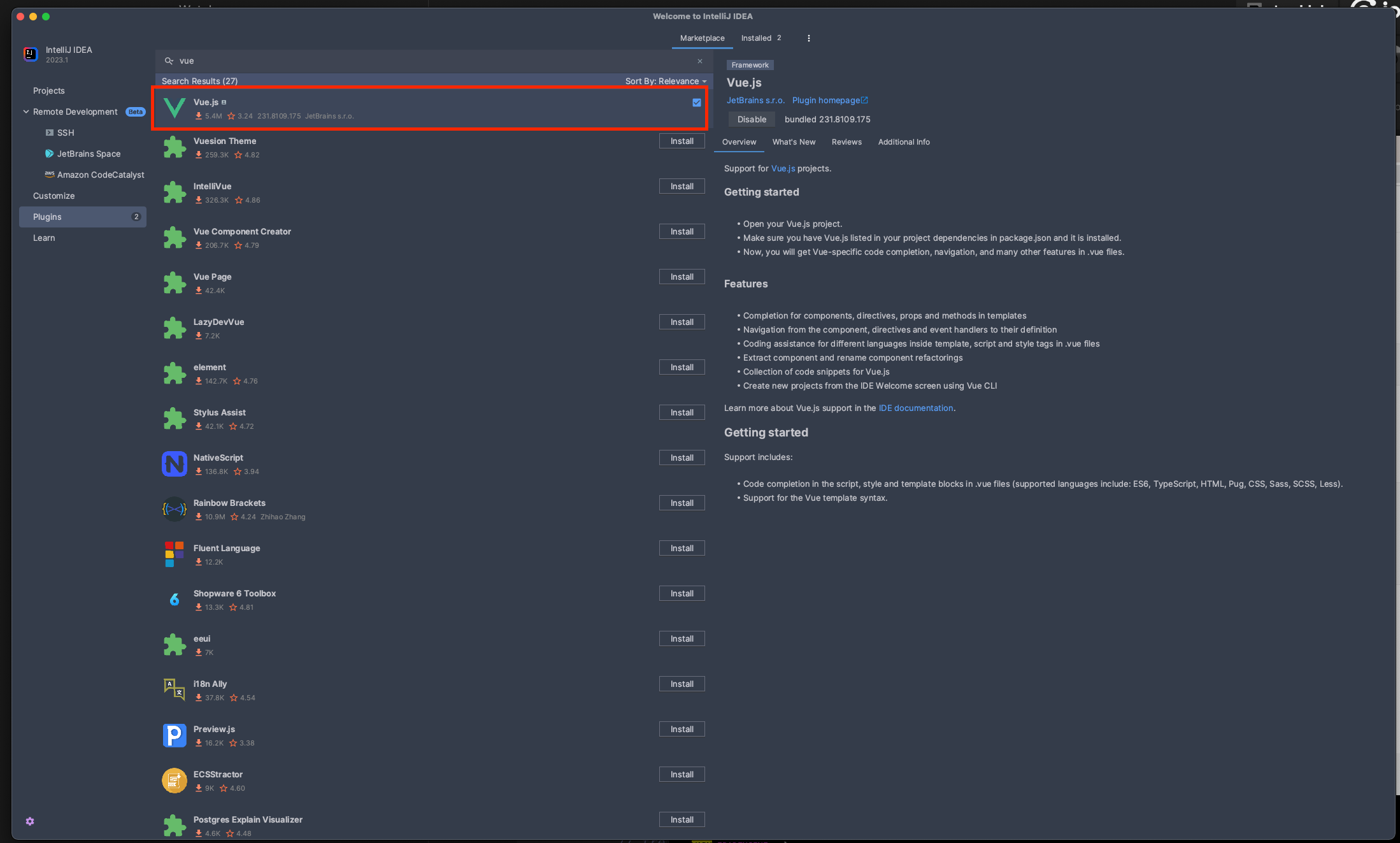Image resolution: width=1400 pixels, height=843 pixels.
Task: Open the vertical three-dot plugin options menu
Action: coord(809,38)
